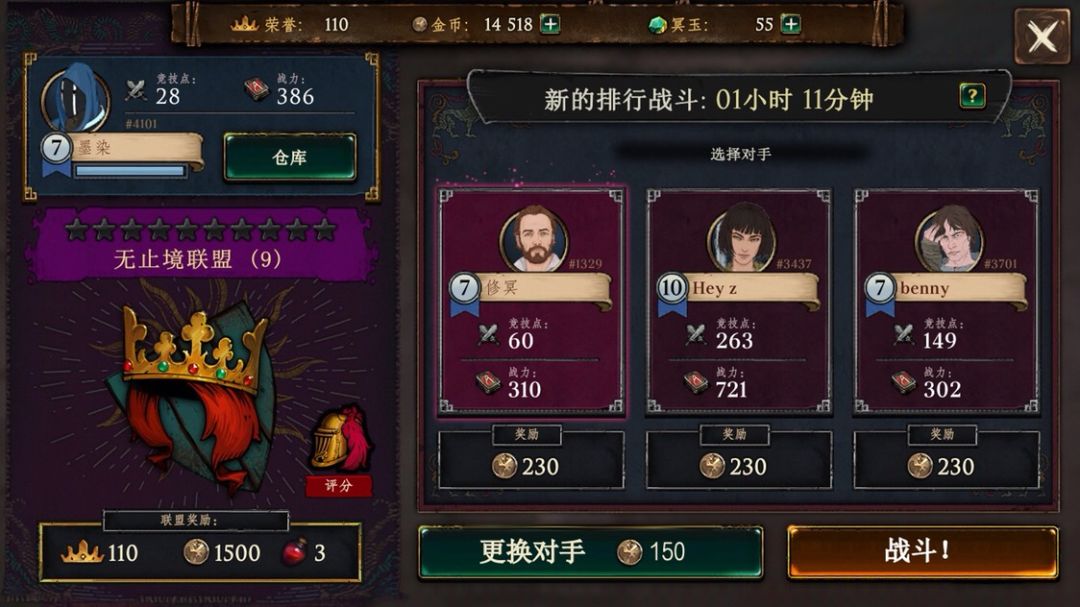Click bearded man portrait of 修冥
The image size is (1080, 607).
coord(534,239)
